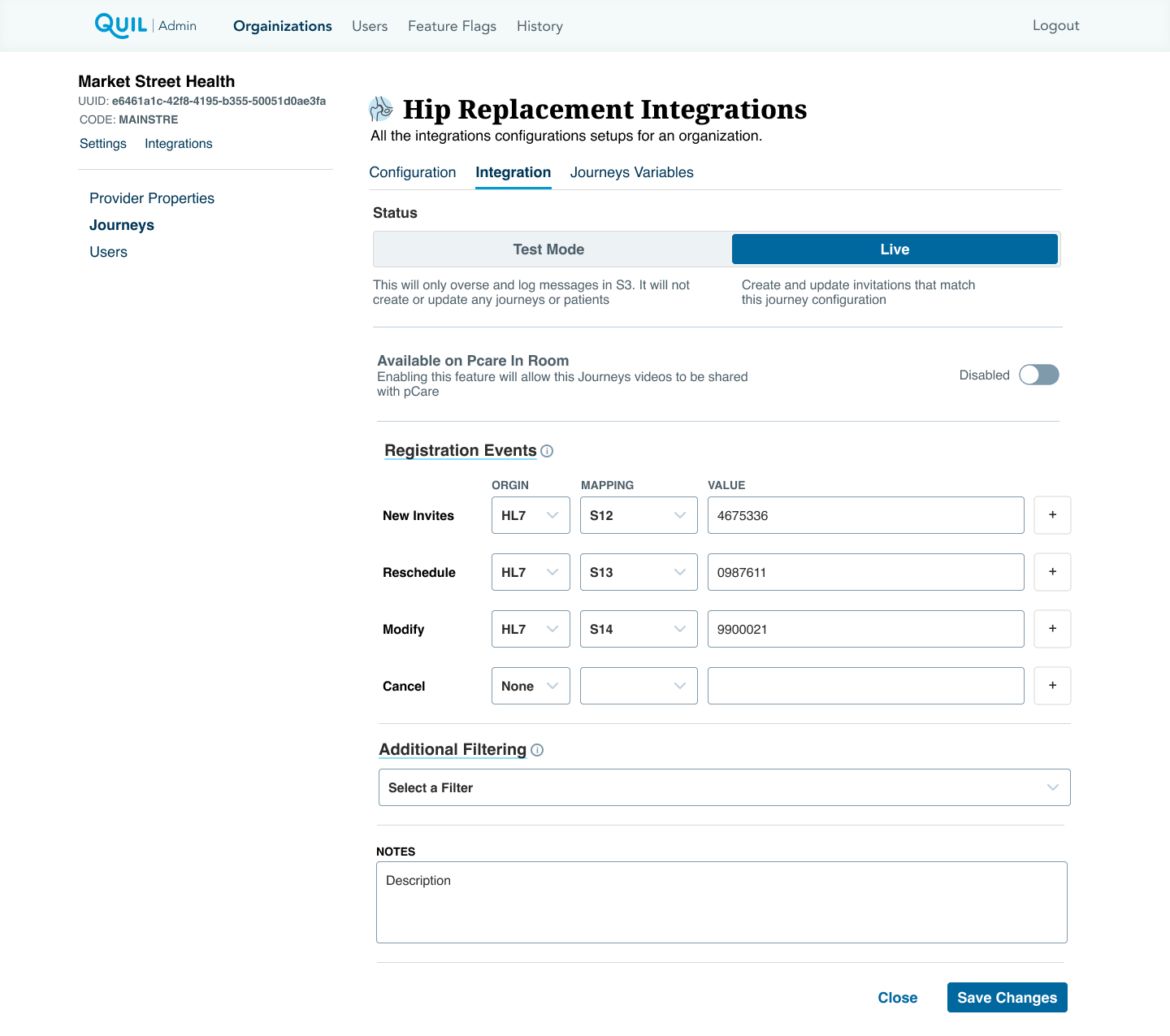Screen dimensions: 1170x1036
Task: Open Feature Flags in top navigation
Action: pyautogui.click(x=452, y=26)
